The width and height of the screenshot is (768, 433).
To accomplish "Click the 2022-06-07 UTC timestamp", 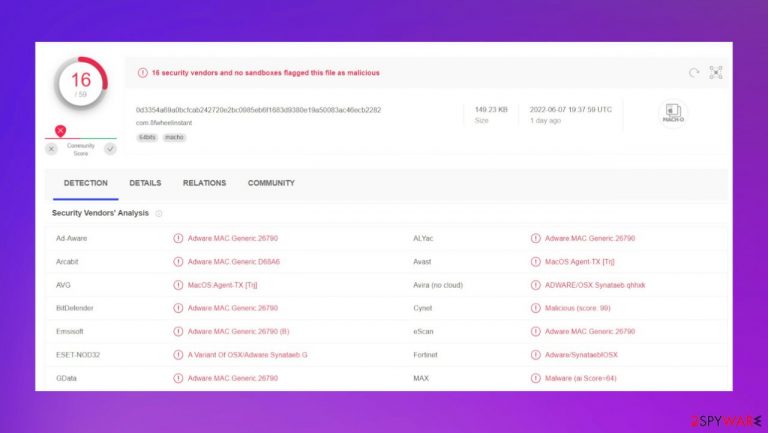I will coord(571,110).
